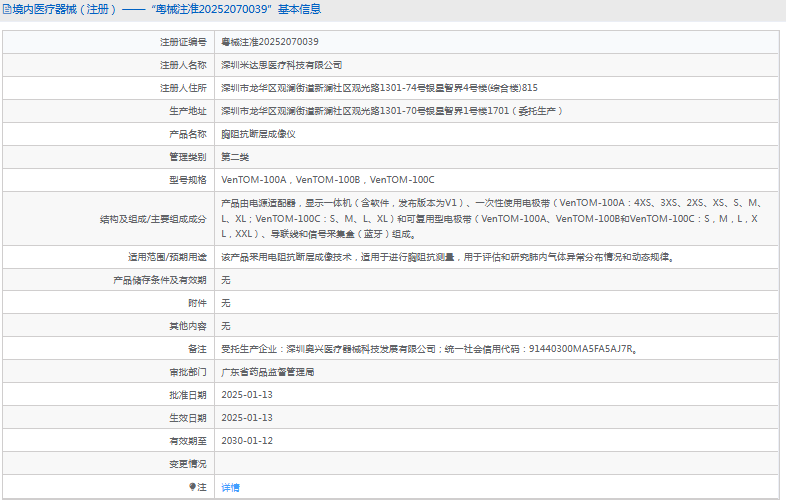The height and width of the screenshot is (504, 786).
Task: Click the label 管理类别
Action: (187, 157)
